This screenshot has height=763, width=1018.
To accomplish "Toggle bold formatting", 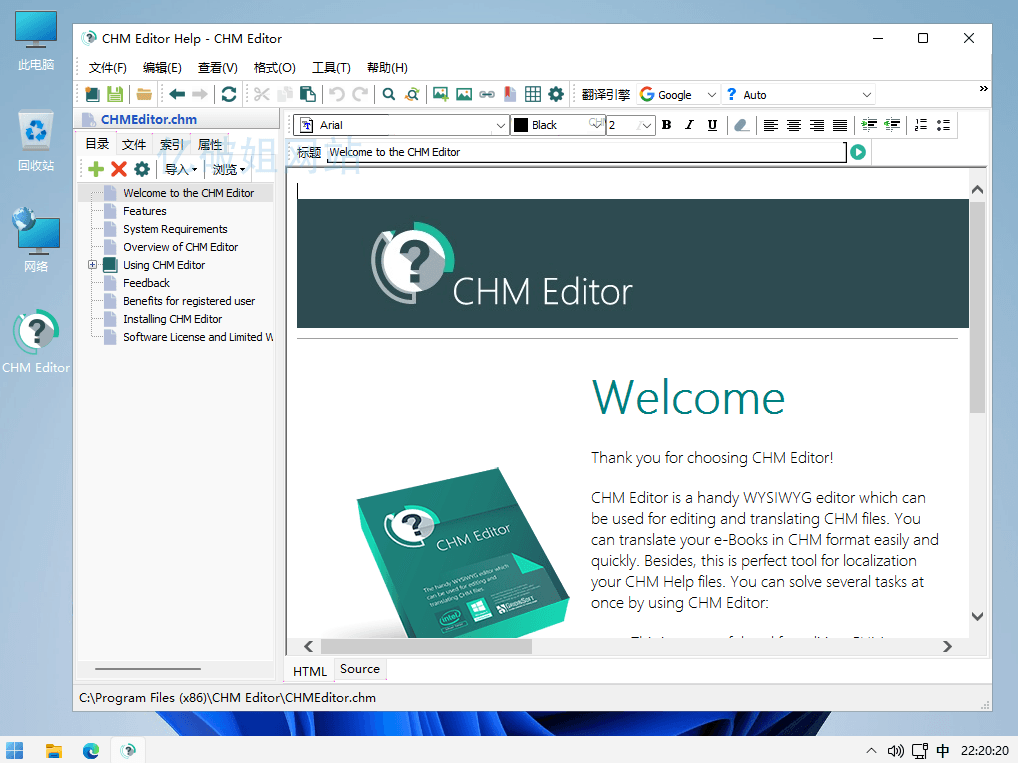I will coord(666,125).
